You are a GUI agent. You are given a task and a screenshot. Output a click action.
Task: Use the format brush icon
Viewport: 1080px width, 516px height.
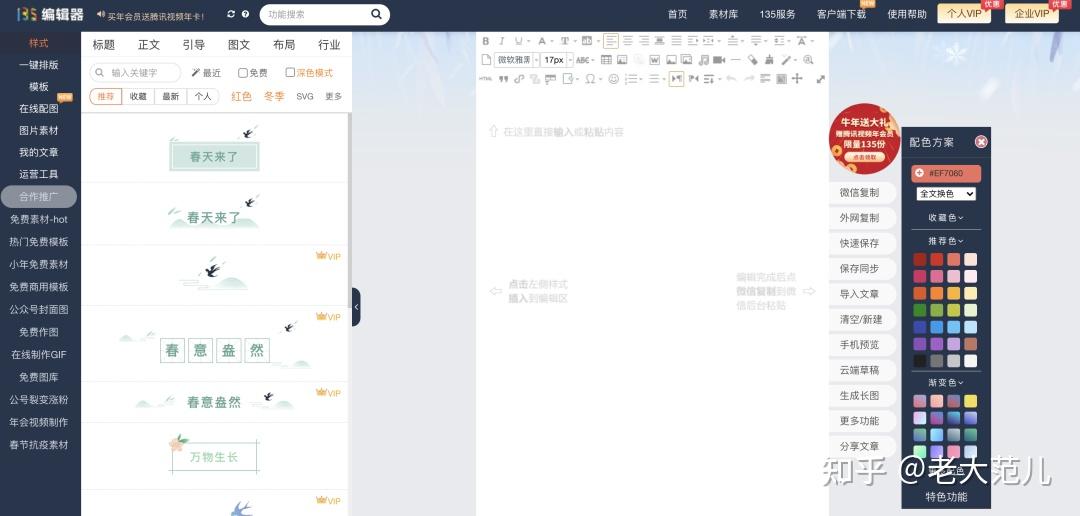tap(769, 60)
